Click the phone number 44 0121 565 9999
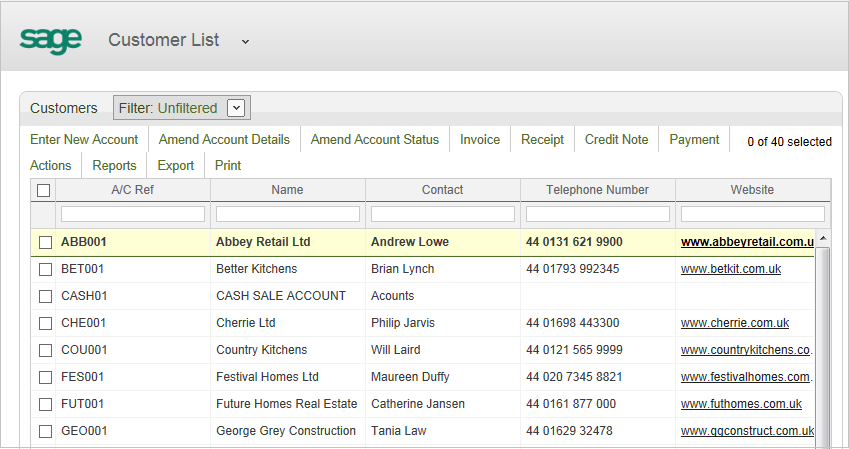 [x=574, y=350]
